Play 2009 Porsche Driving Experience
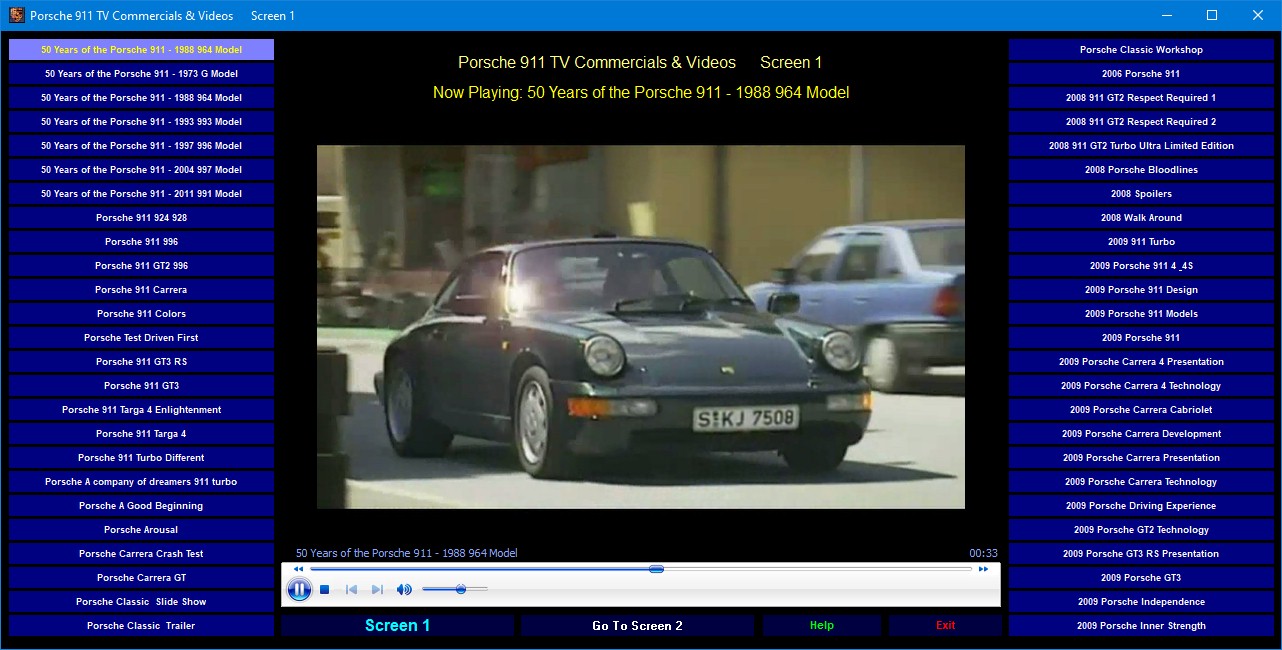This screenshot has height=650, width=1282. 1141,506
